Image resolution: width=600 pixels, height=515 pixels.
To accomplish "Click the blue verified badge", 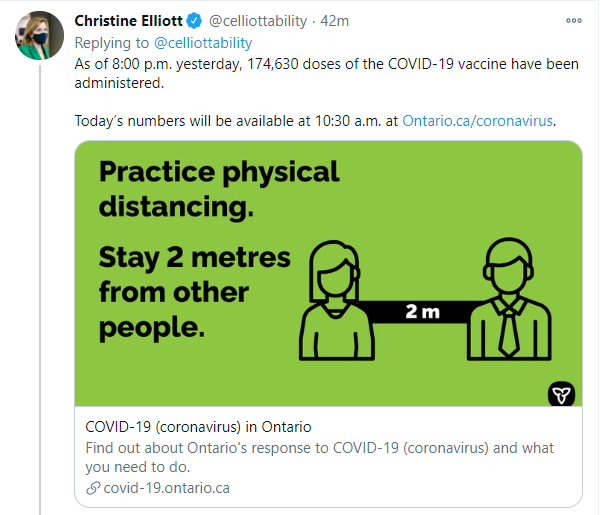I will click(x=194, y=21).
